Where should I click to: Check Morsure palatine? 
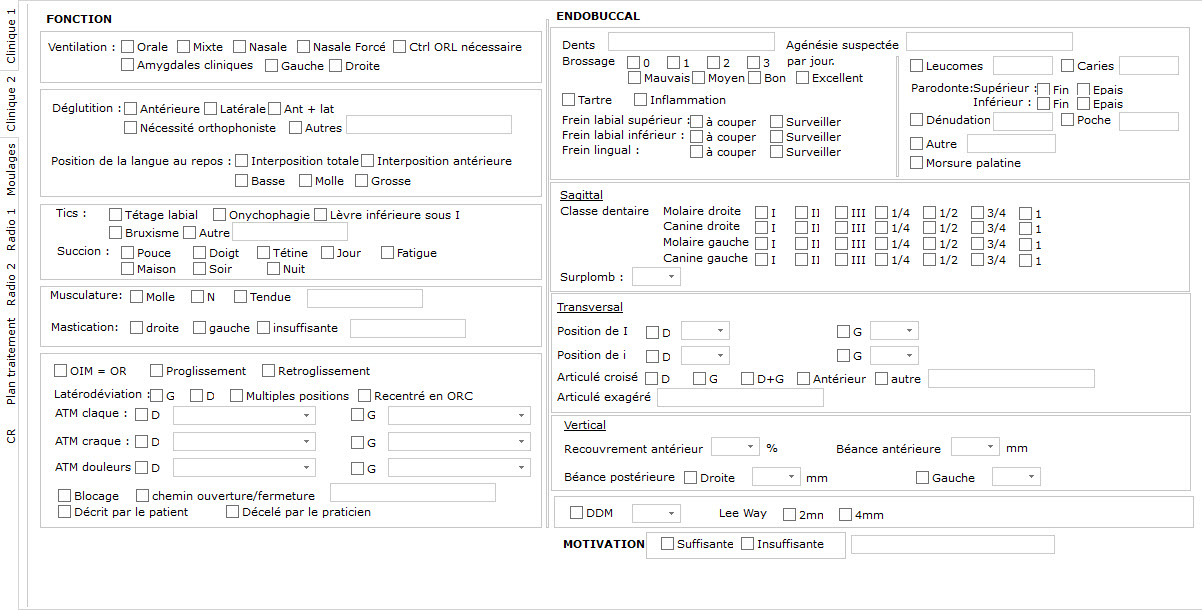(x=916, y=162)
